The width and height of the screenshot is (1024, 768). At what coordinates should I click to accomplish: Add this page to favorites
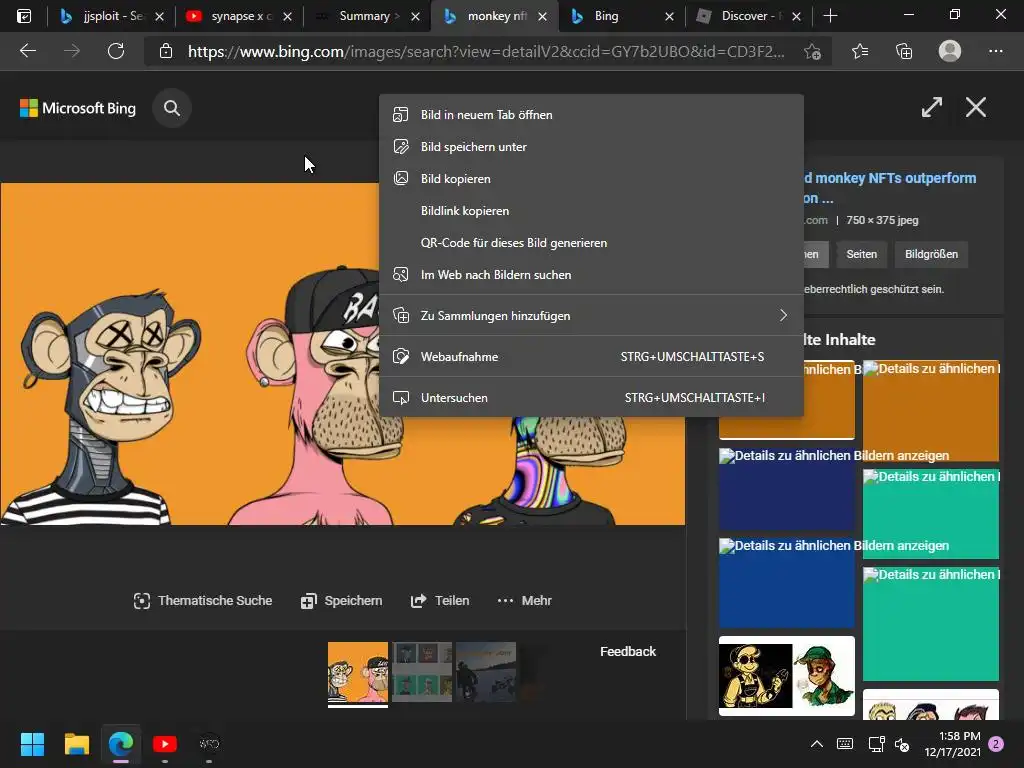pyautogui.click(x=812, y=51)
